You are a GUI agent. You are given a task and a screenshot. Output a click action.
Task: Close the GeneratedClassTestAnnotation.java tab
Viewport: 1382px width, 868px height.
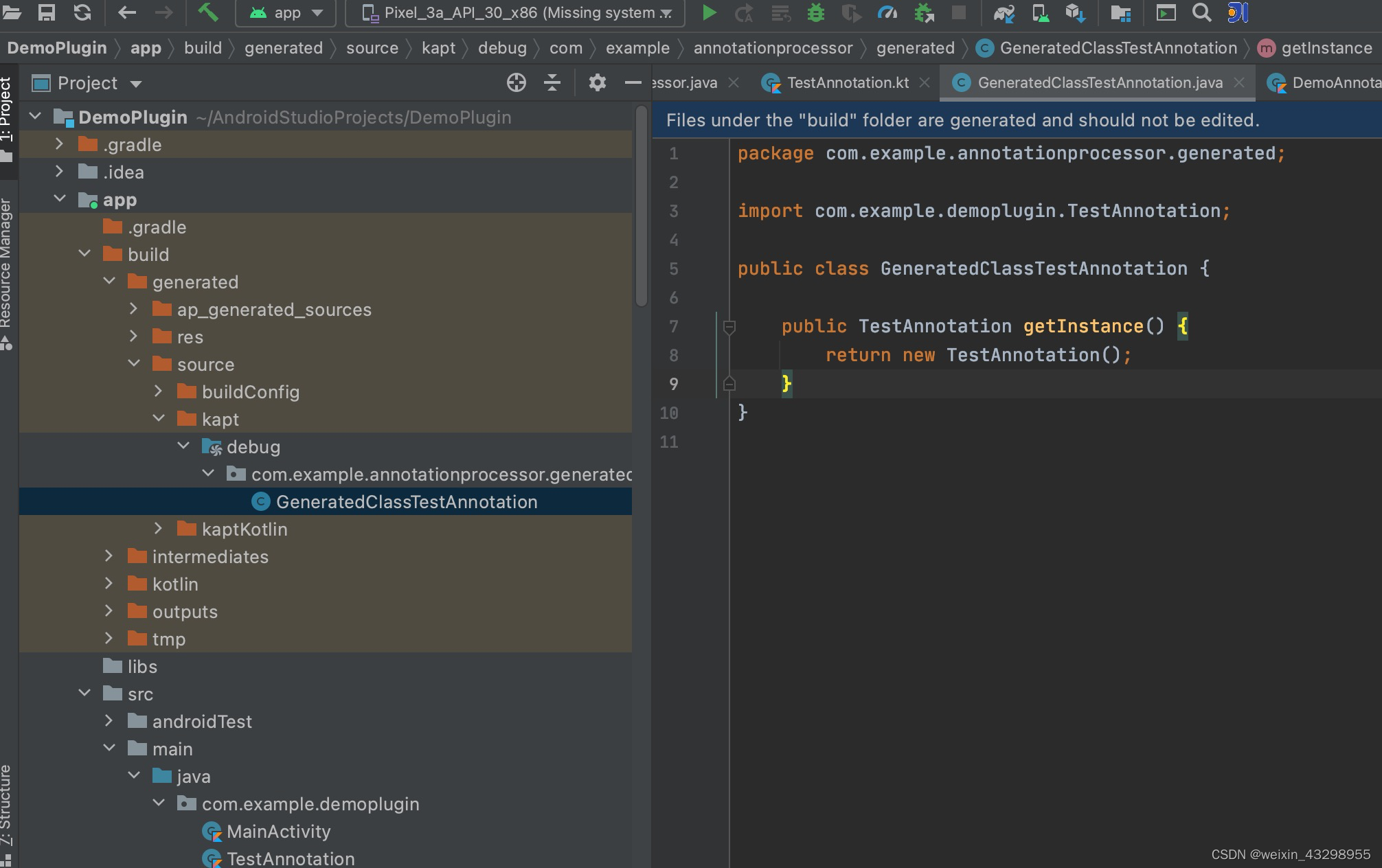(x=1239, y=83)
